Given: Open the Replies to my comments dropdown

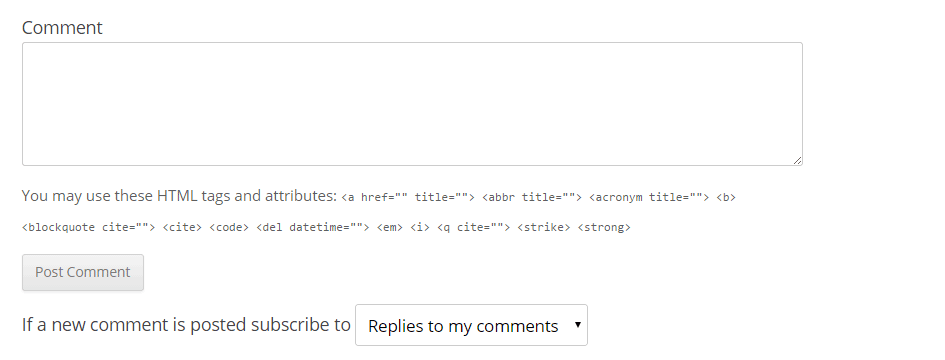Looking at the screenshot, I should (x=471, y=325).
